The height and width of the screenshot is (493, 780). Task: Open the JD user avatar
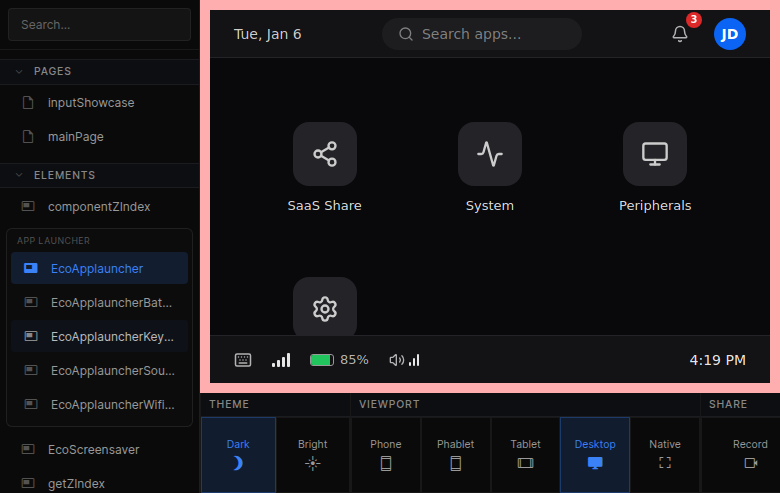(x=729, y=34)
